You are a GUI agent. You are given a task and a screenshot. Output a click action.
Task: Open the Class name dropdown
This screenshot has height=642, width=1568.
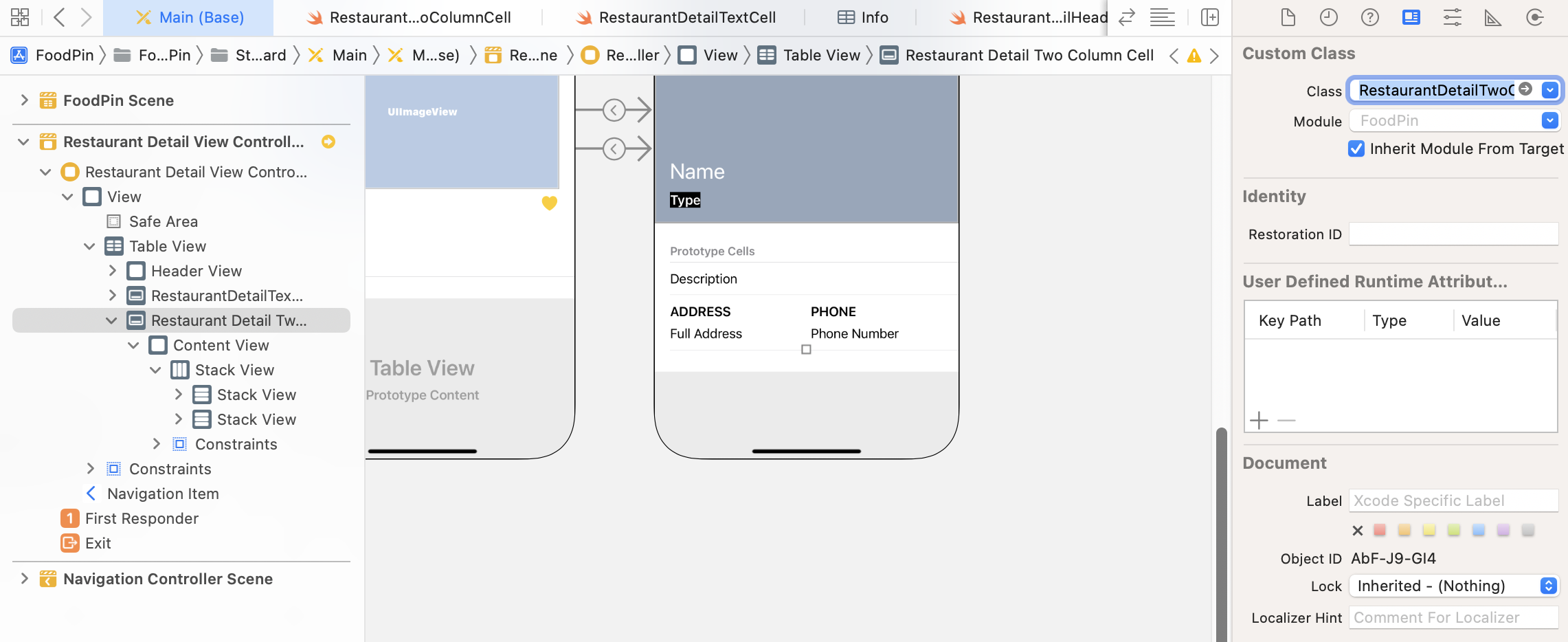[x=1549, y=90]
